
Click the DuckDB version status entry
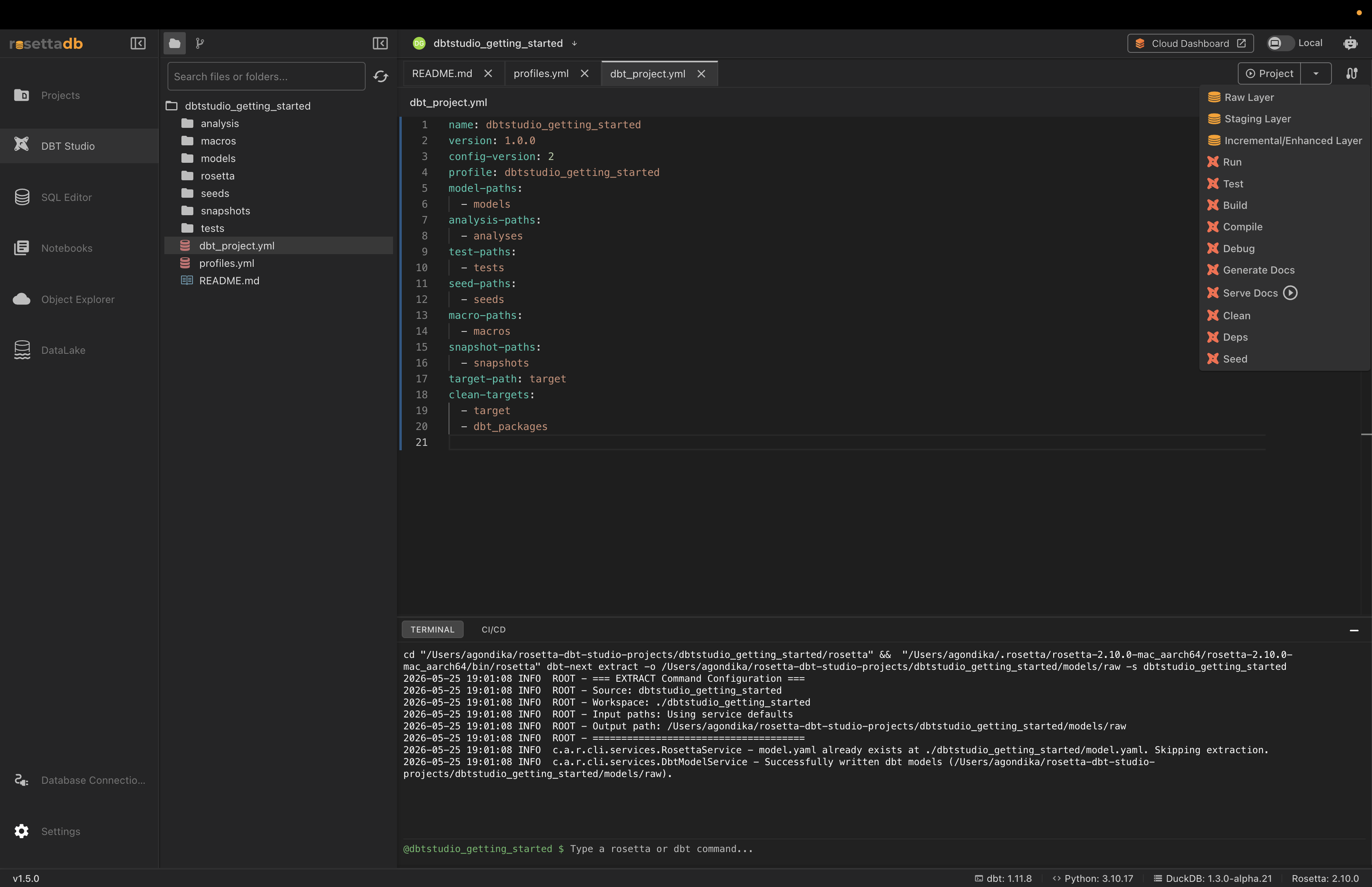1212,878
